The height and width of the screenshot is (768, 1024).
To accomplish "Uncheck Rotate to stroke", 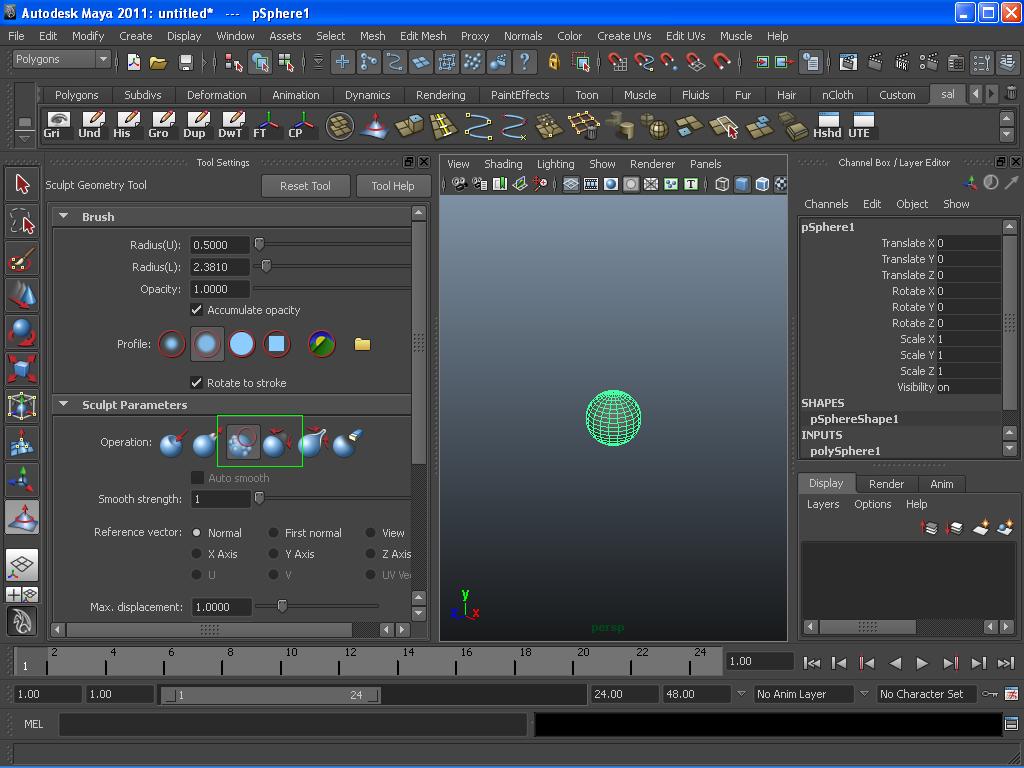I will pos(196,383).
